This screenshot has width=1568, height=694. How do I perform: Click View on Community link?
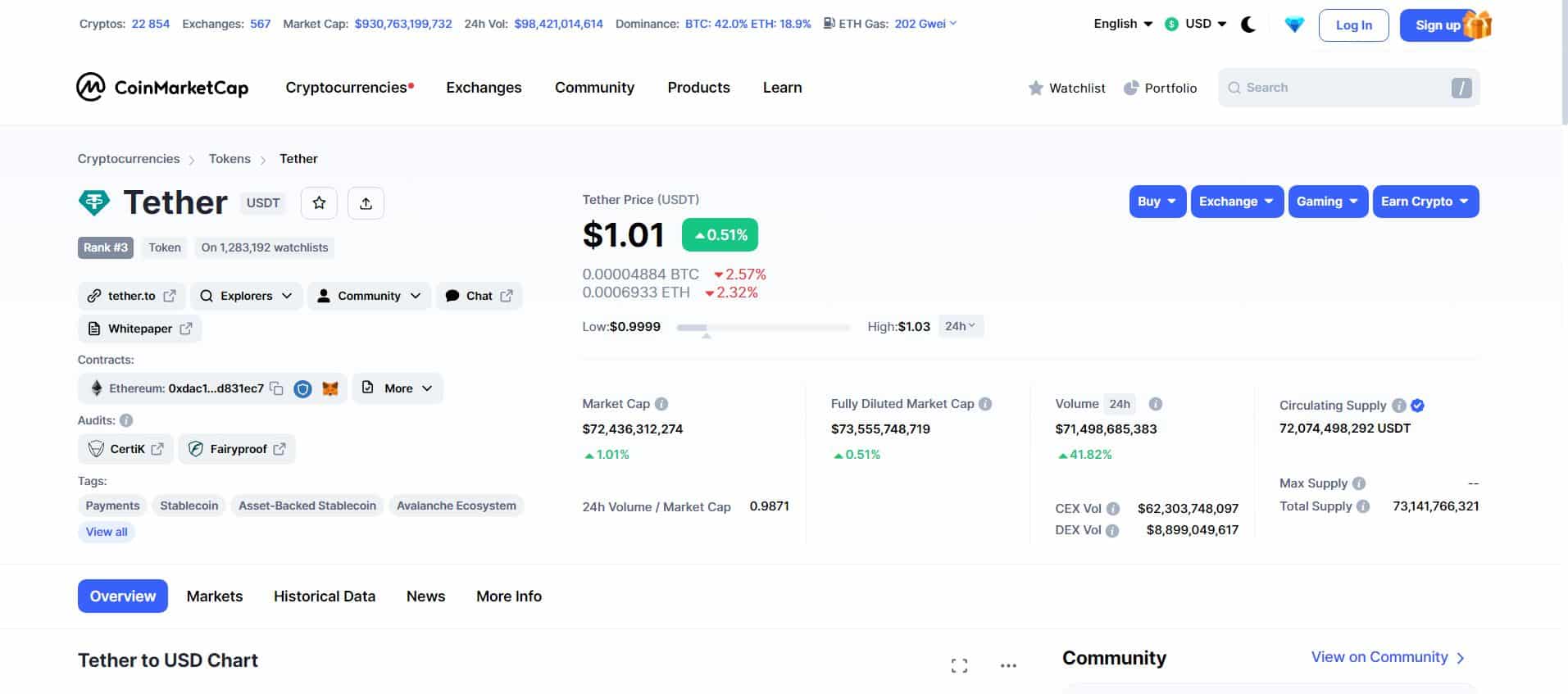point(1387,657)
